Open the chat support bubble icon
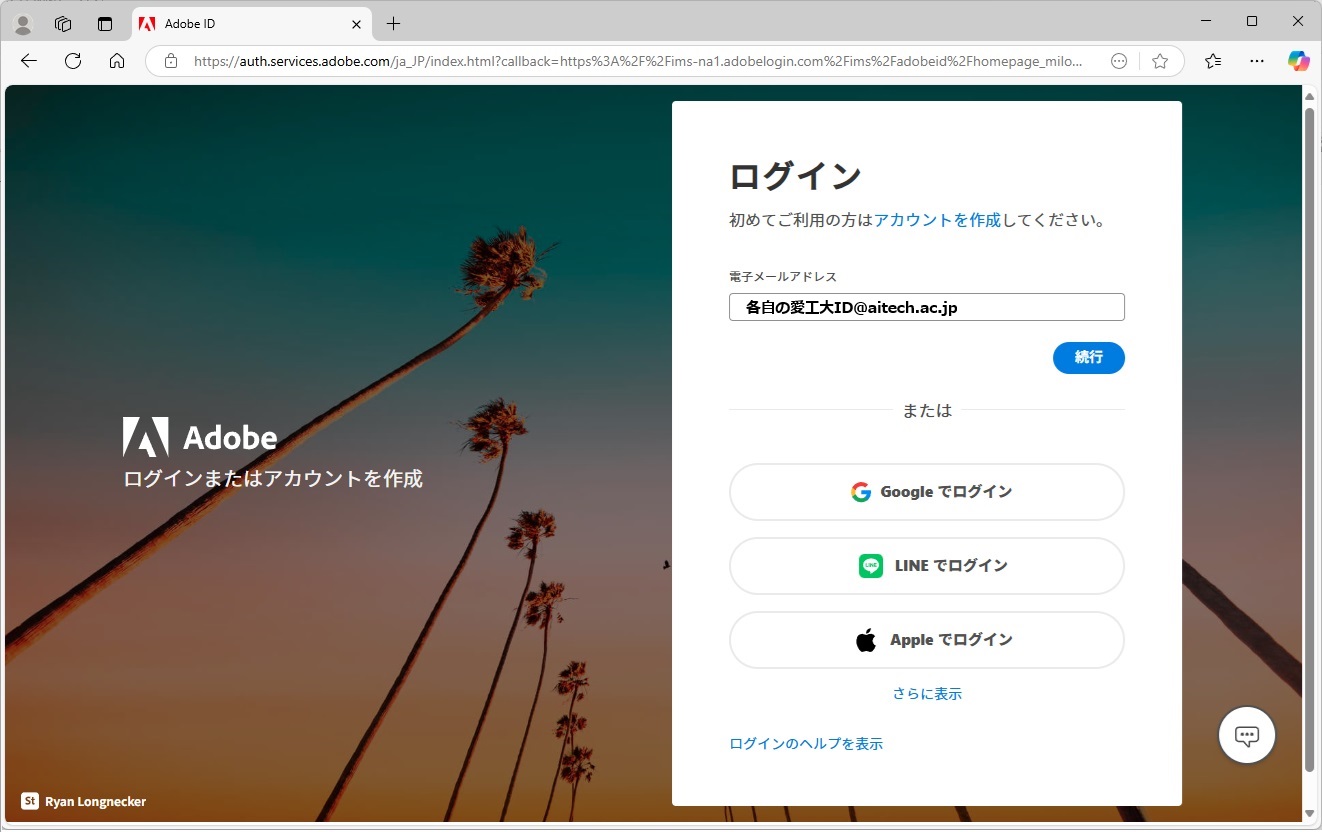Viewport: 1322px width, 832px height. point(1246,736)
